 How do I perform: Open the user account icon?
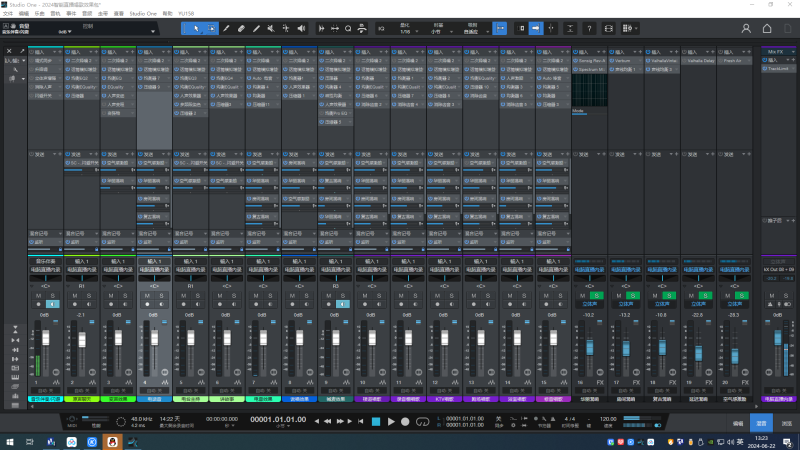click(746, 29)
